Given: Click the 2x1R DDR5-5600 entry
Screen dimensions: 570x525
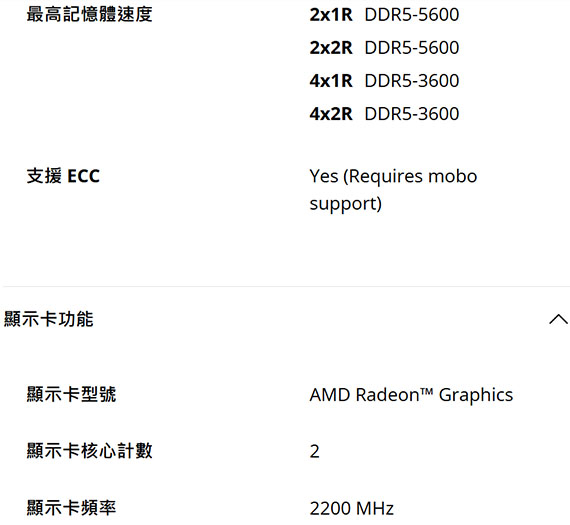Looking at the screenshot, I should pyautogui.click(x=384, y=15).
